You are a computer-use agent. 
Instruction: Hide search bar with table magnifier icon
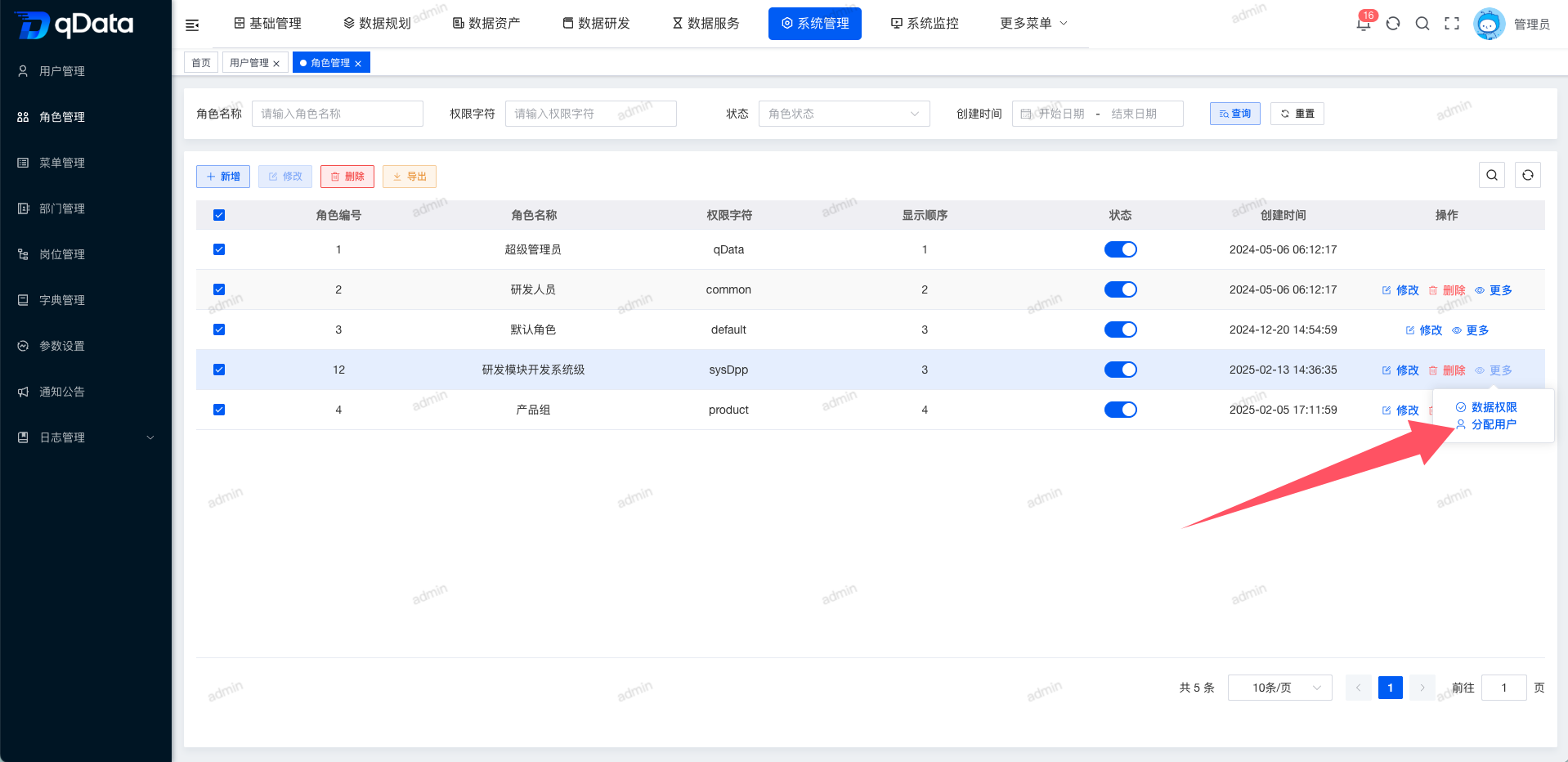[1492, 175]
